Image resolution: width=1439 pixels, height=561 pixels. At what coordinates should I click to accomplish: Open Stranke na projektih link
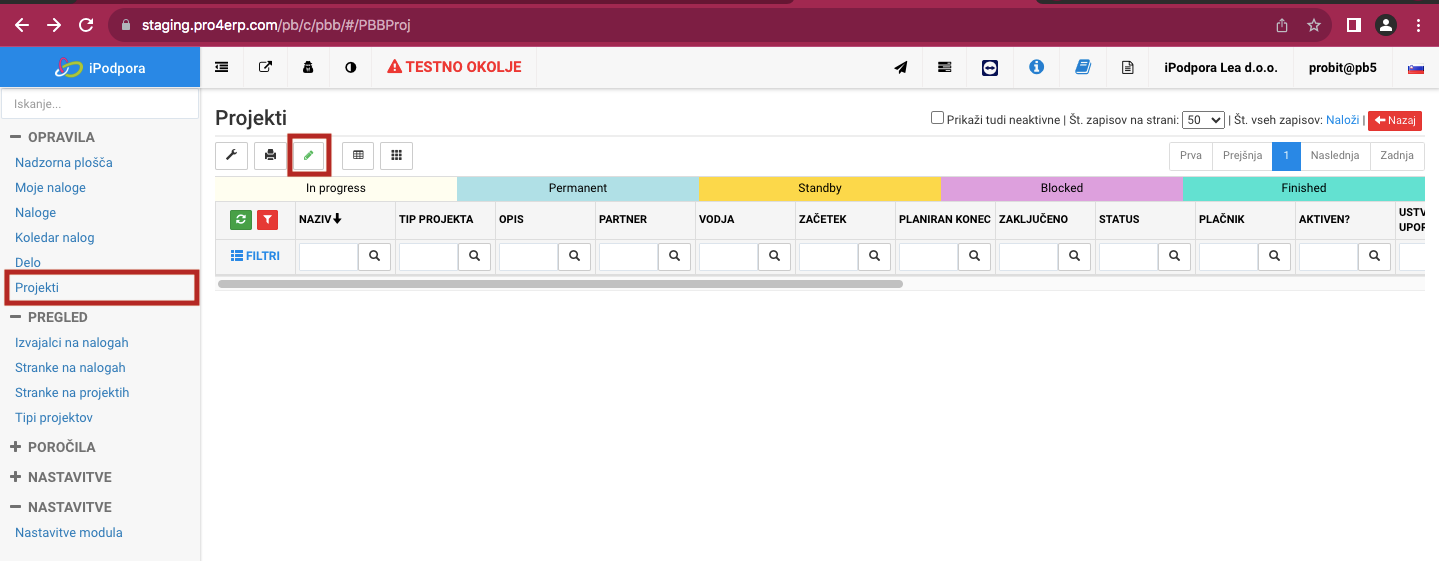tap(72, 392)
